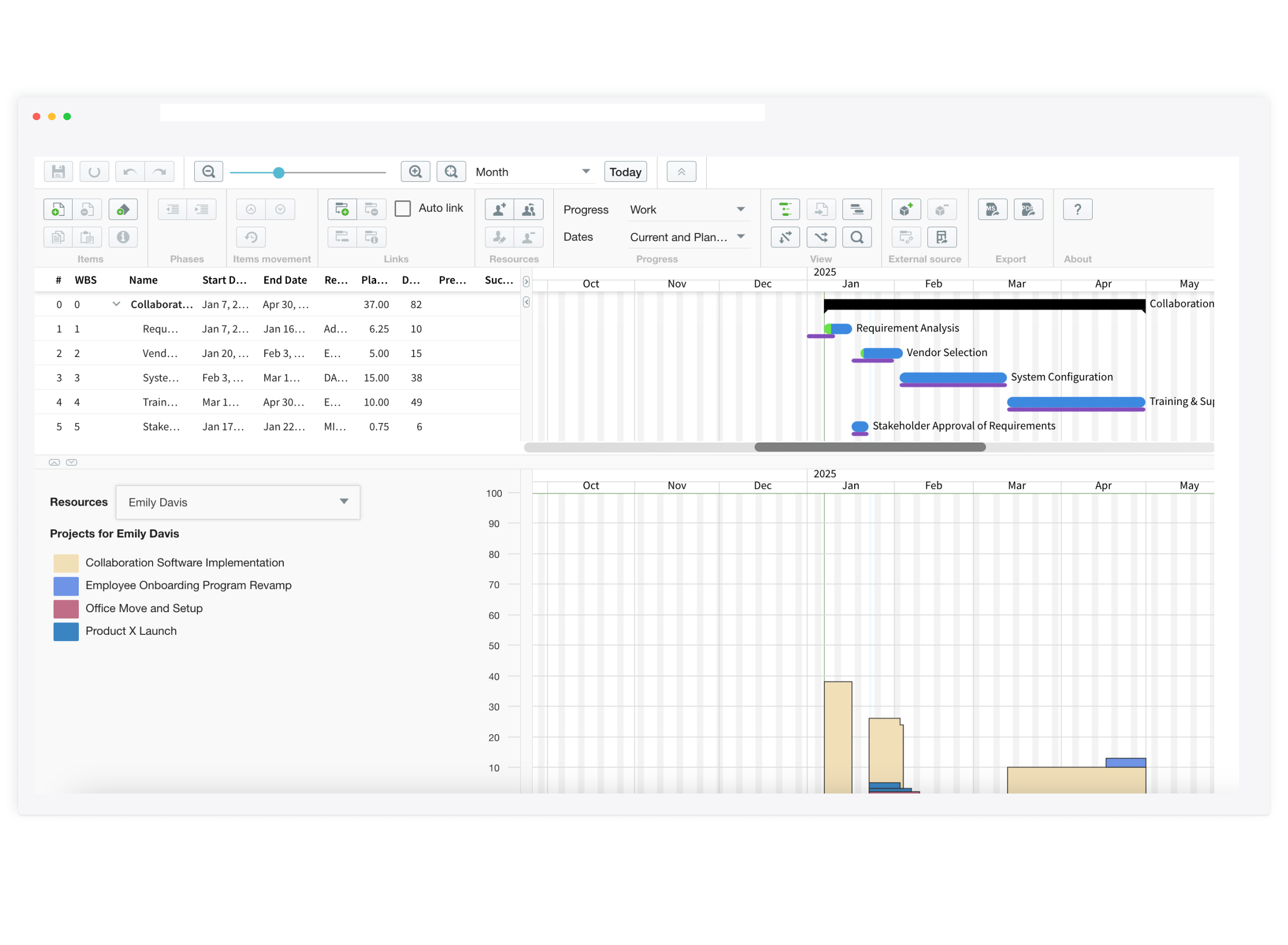Click the assign resource icon
Screen dimensions: 1288x945
[x=499, y=209]
